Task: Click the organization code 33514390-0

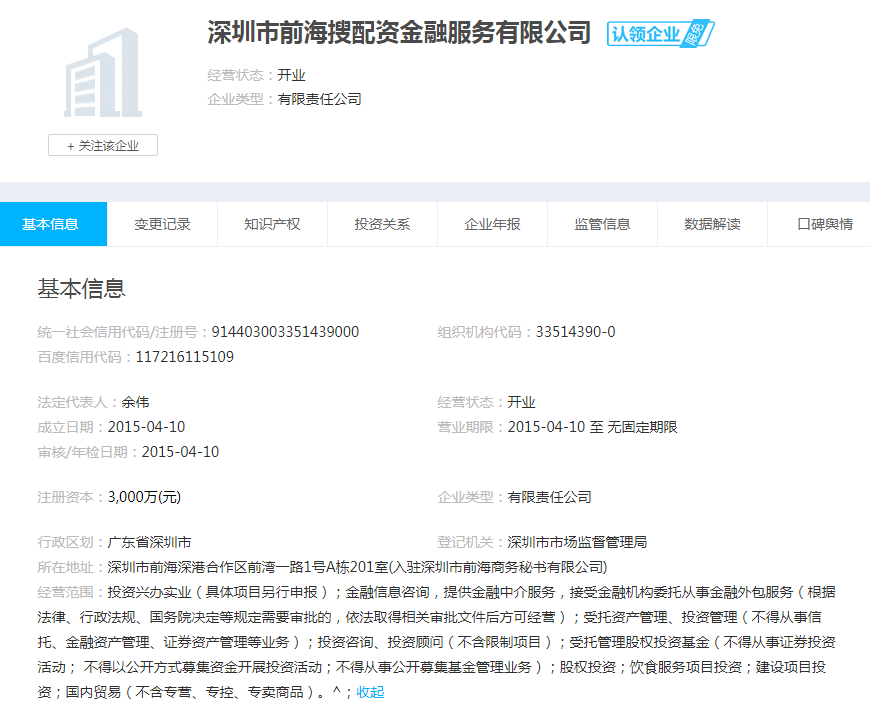Action: (x=575, y=332)
